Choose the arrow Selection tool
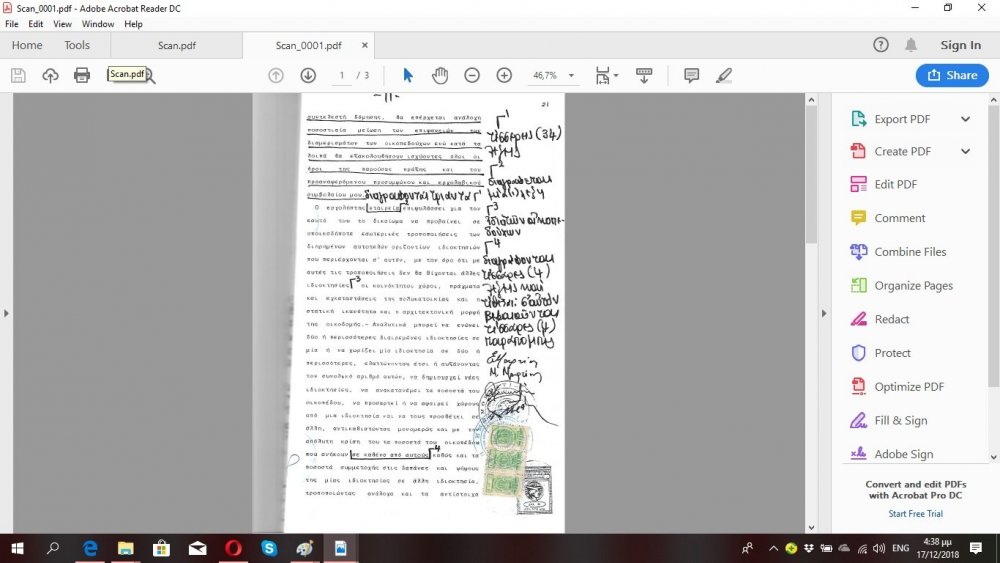This screenshot has width=1000, height=563. [x=407, y=75]
